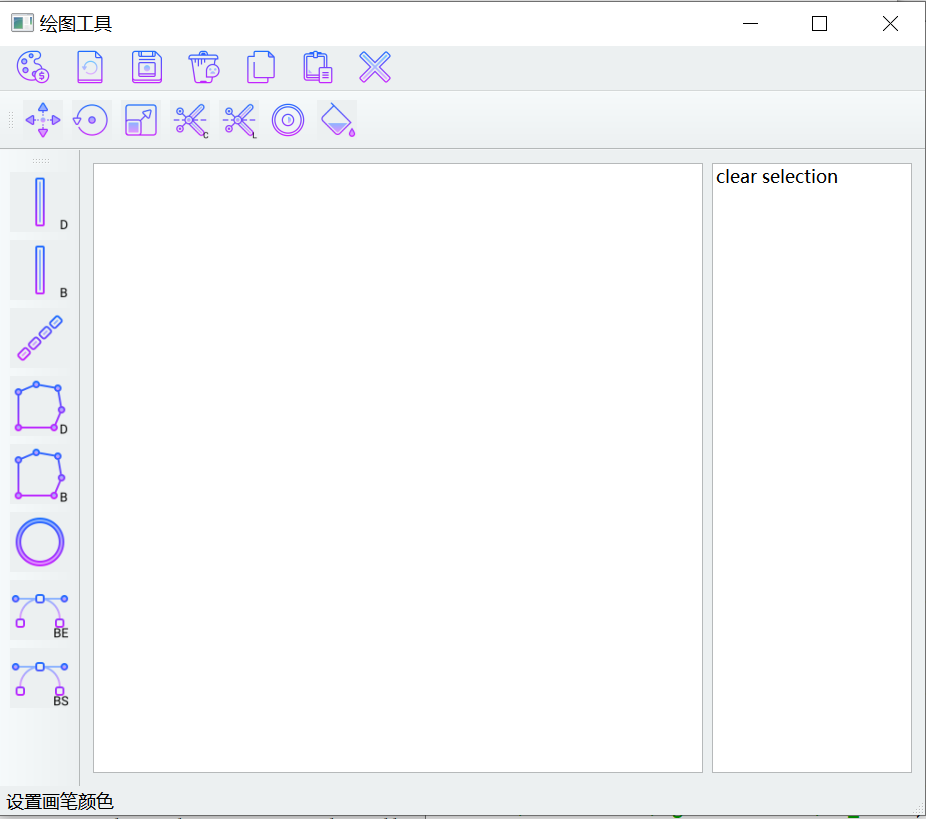
Task: Select the curve tool labeled BE
Action: click(x=40, y=610)
